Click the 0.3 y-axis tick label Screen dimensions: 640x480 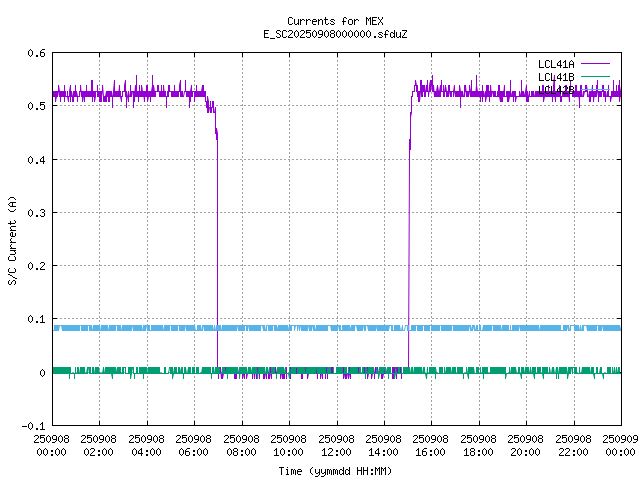pyautogui.click(x=35, y=213)
